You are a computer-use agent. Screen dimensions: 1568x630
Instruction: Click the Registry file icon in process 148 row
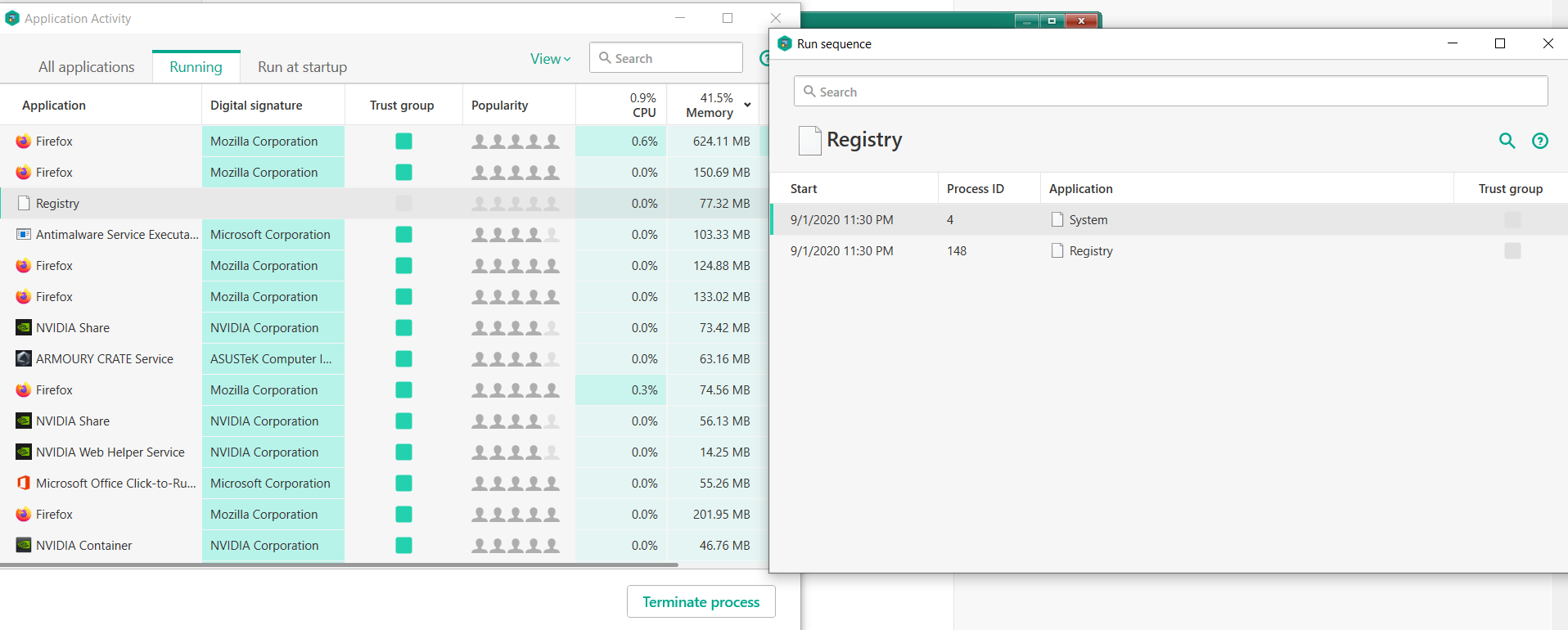[x=1057, y=251]
